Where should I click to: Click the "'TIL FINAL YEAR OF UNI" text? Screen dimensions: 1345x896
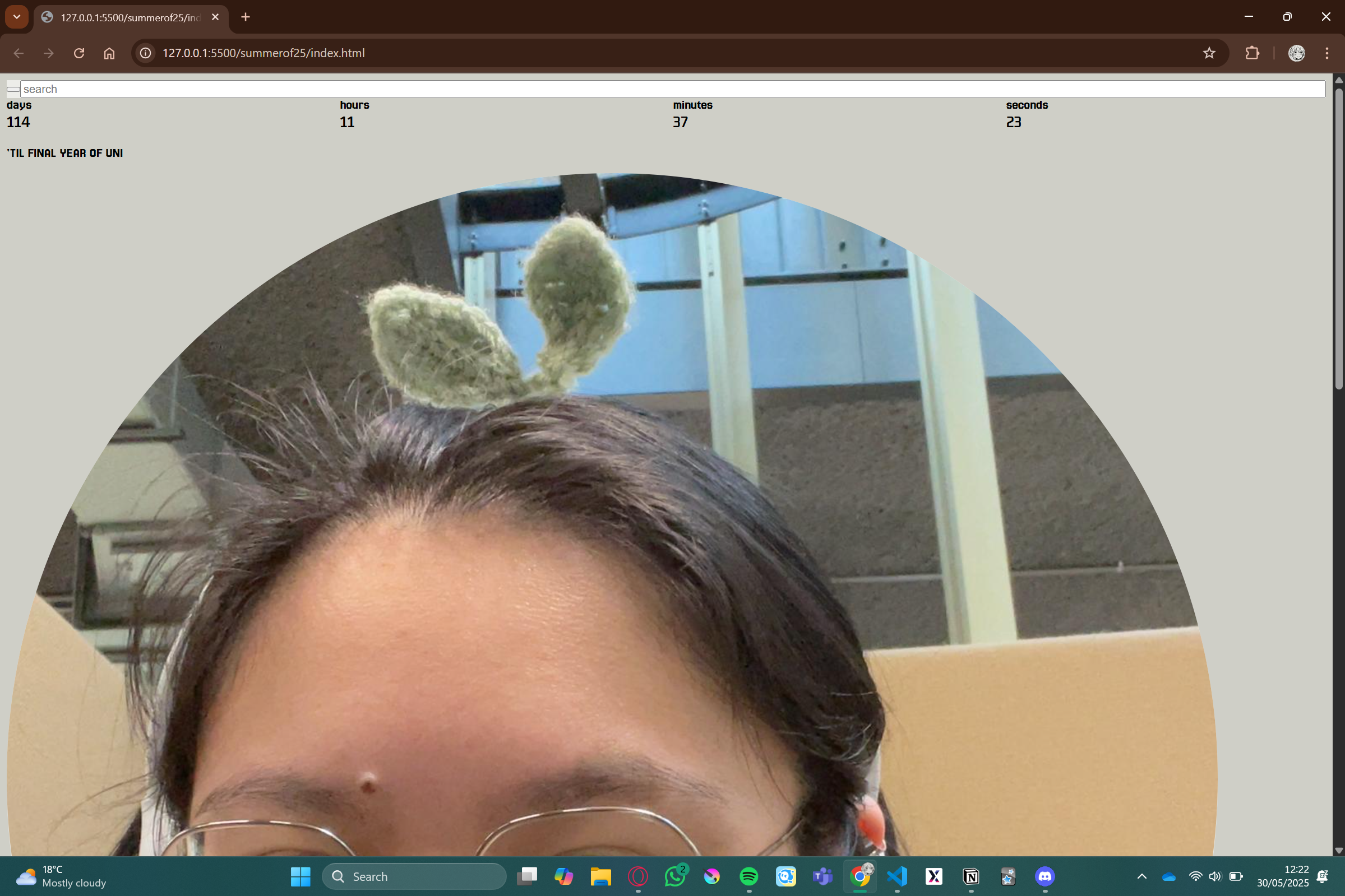point(64,153)
